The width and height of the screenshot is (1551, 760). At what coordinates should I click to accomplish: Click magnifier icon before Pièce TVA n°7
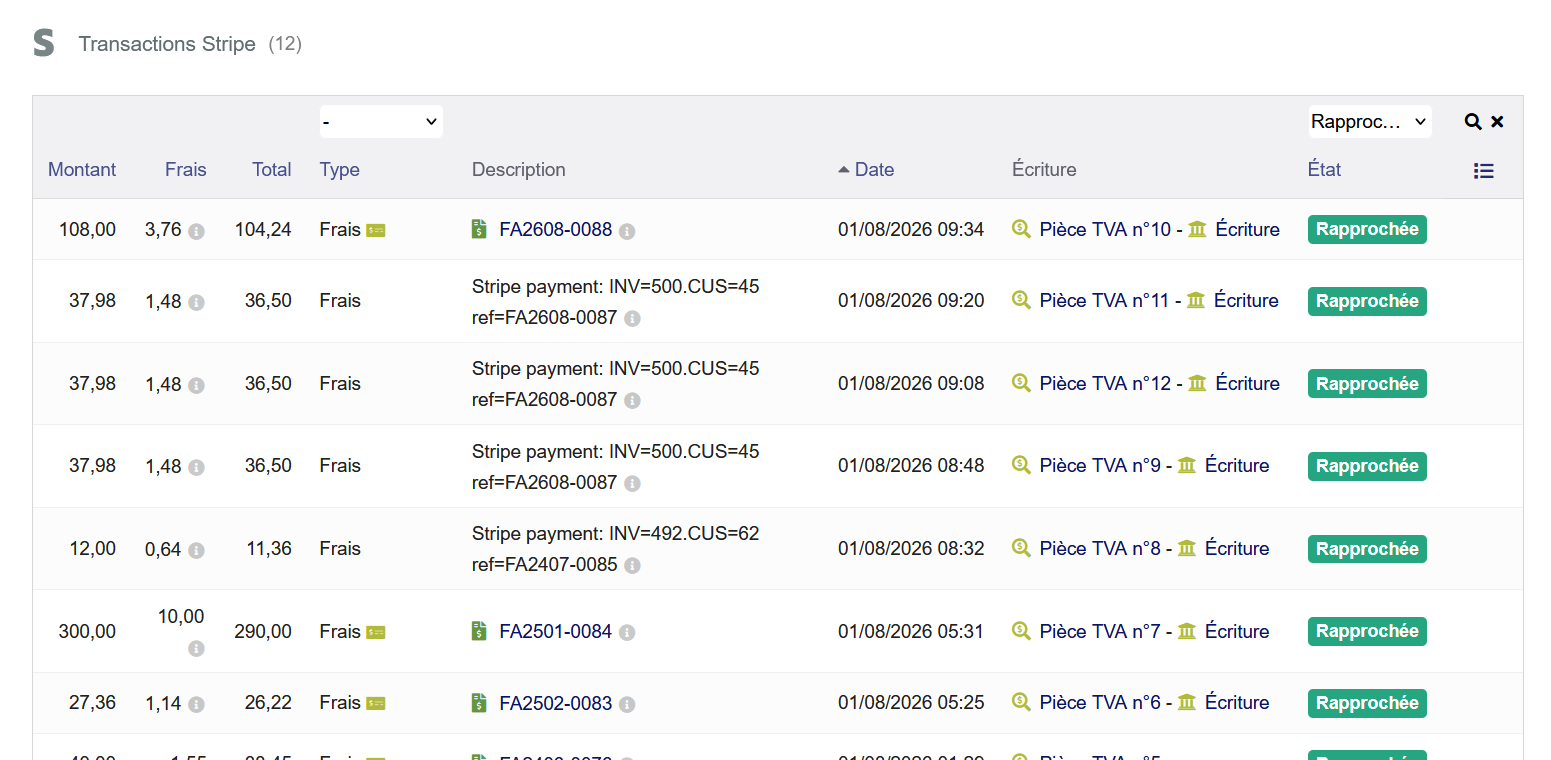tap(1021, 631)
